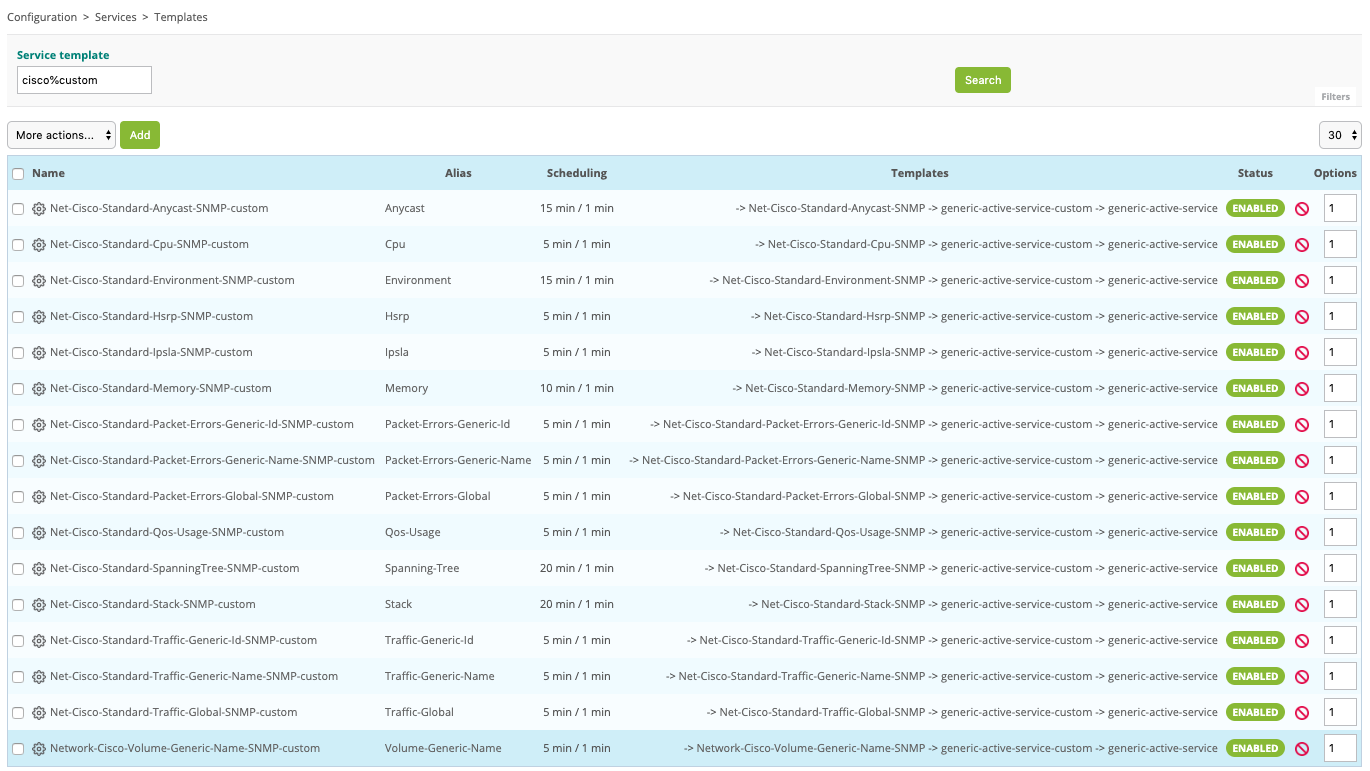The width and height of the screenshot is (1370, 771).
Task: Click gear icon for Net-Cisco-Standard-Hsrp-SNMP-custom
Action: [39, 316]
